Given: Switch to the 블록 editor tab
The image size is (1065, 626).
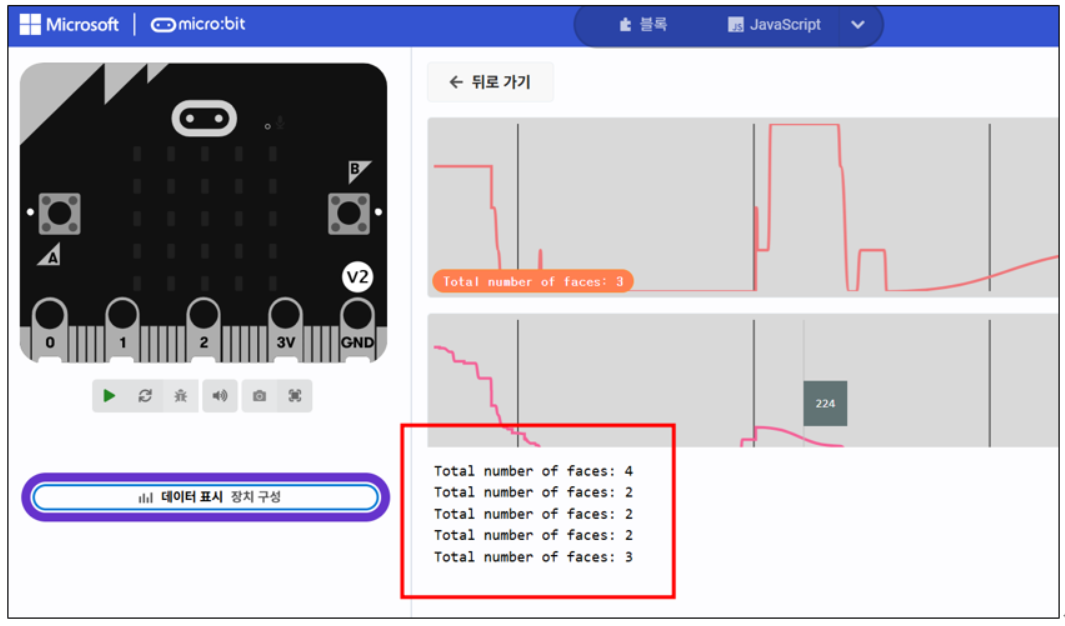Looking at the screenshot, I should pos(643,25).
